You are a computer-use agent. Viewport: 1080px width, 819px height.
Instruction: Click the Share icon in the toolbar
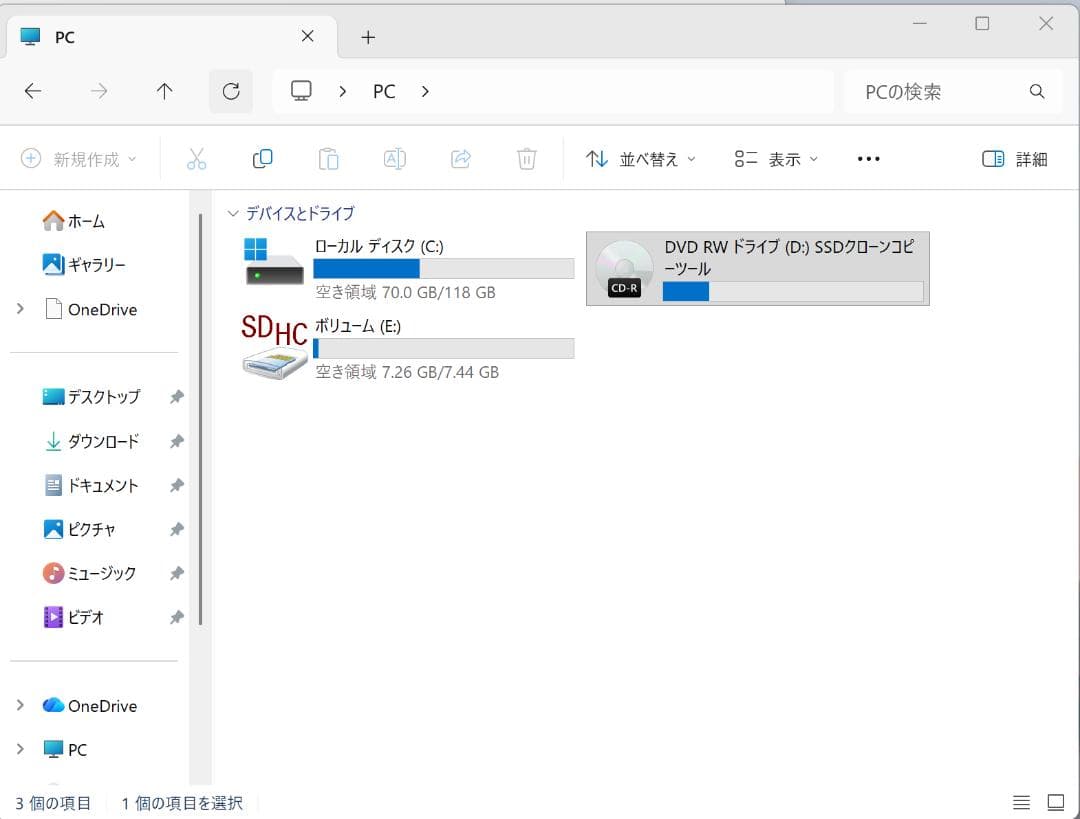[460, 158]
